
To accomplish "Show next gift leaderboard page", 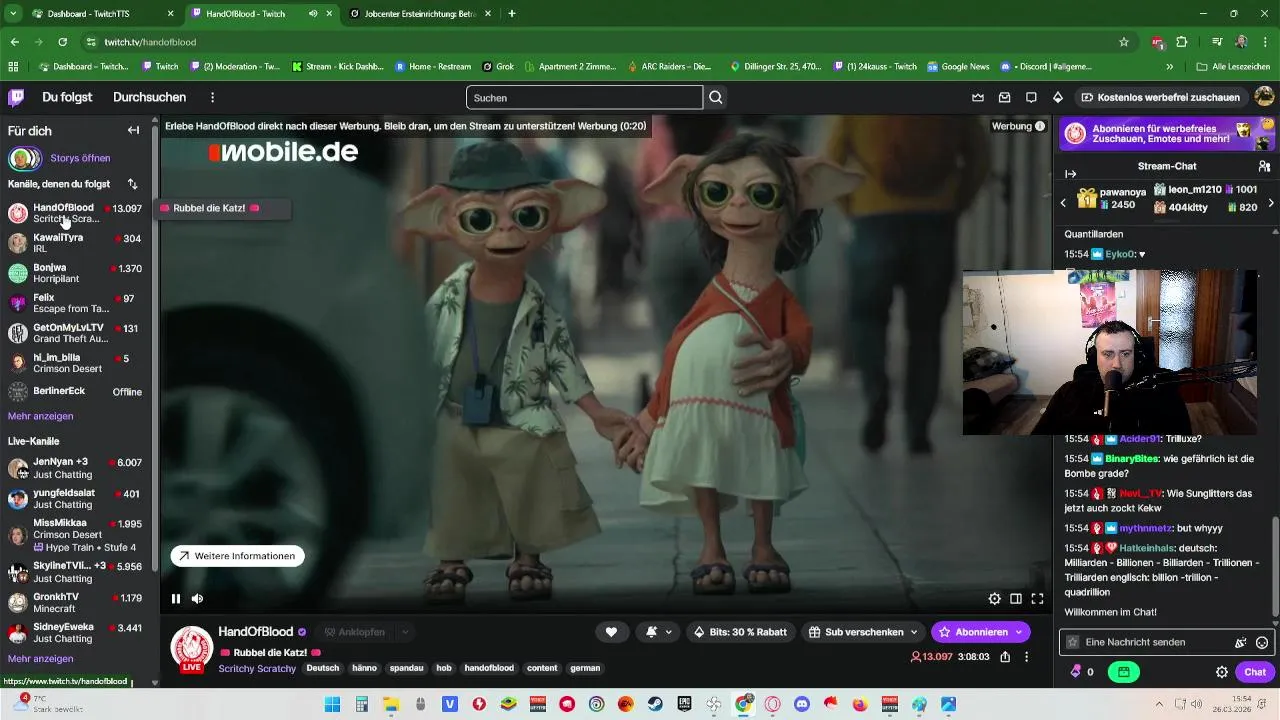I will point(1271,203).
